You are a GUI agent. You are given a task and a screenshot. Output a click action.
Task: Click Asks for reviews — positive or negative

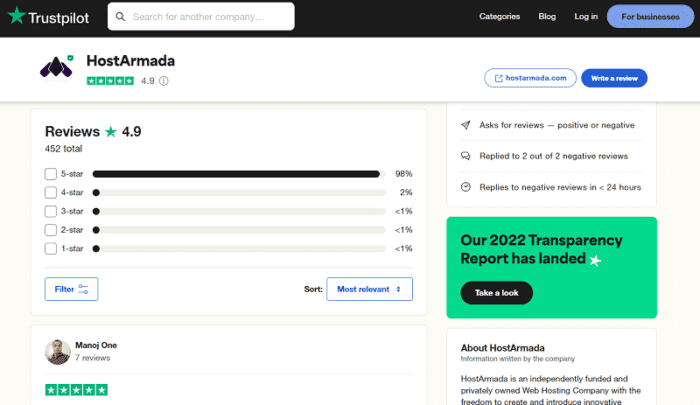[x=557, y=125]
